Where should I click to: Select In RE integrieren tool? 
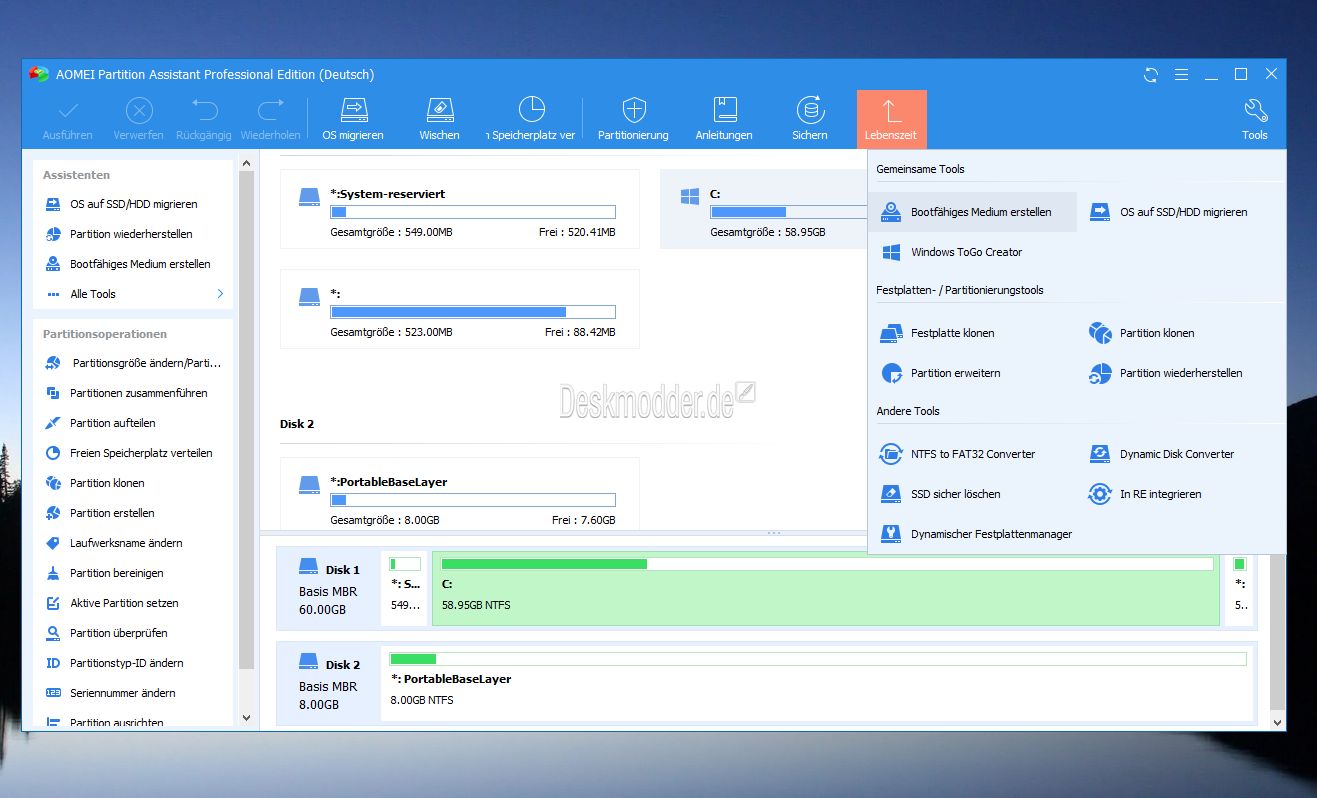(1147, 494)
